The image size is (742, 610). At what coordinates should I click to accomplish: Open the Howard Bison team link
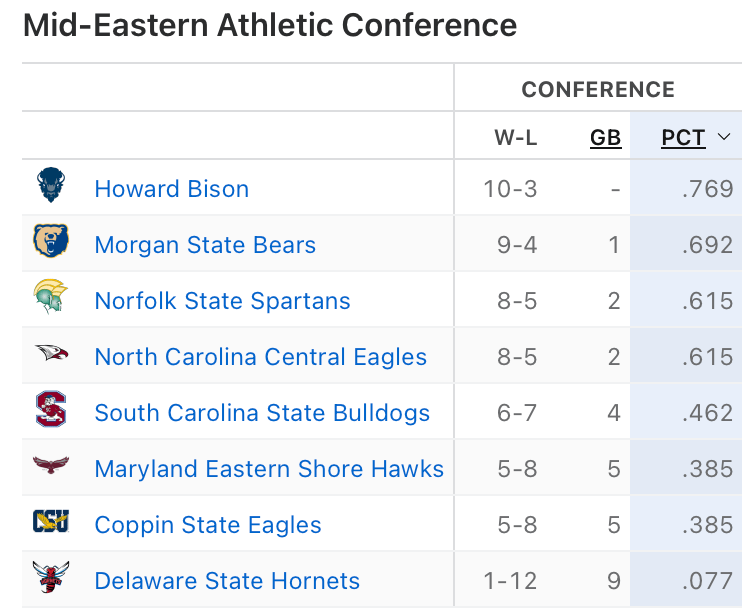pyautogui.click(x=171, y=189)
